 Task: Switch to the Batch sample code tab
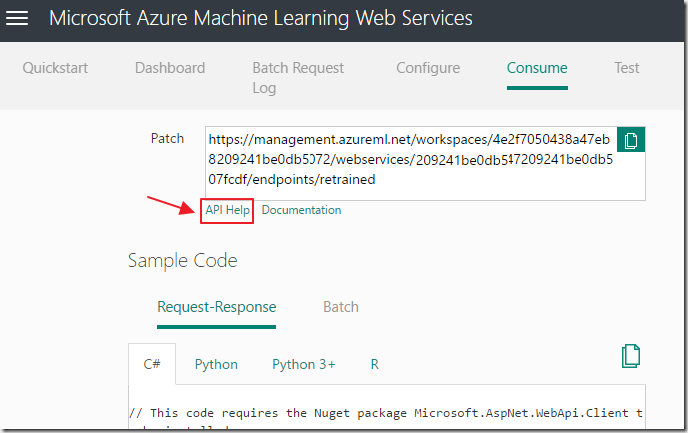pos(341,307)
